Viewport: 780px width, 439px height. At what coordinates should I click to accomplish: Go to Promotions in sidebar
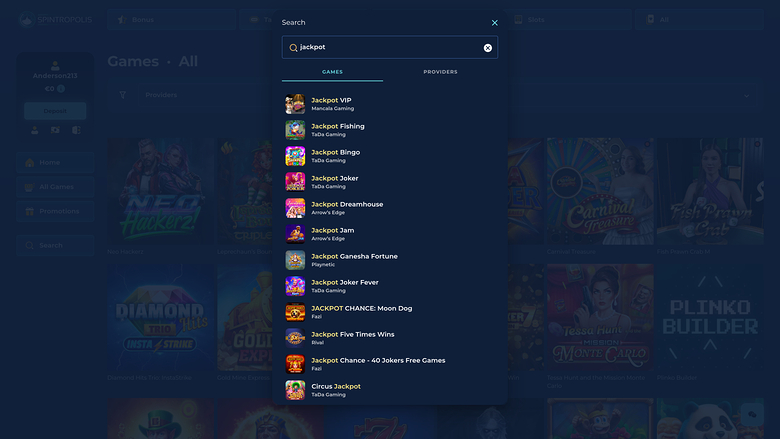point(55,211)
